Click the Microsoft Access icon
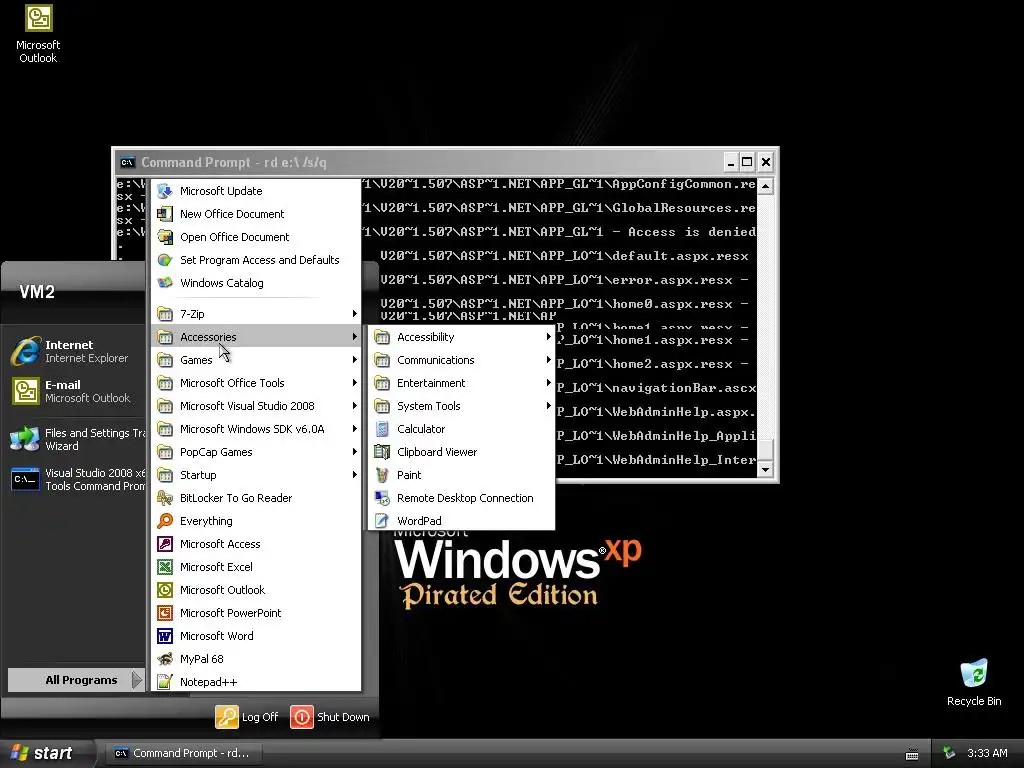Screen dimensions: 1024x768 [165, 543]
